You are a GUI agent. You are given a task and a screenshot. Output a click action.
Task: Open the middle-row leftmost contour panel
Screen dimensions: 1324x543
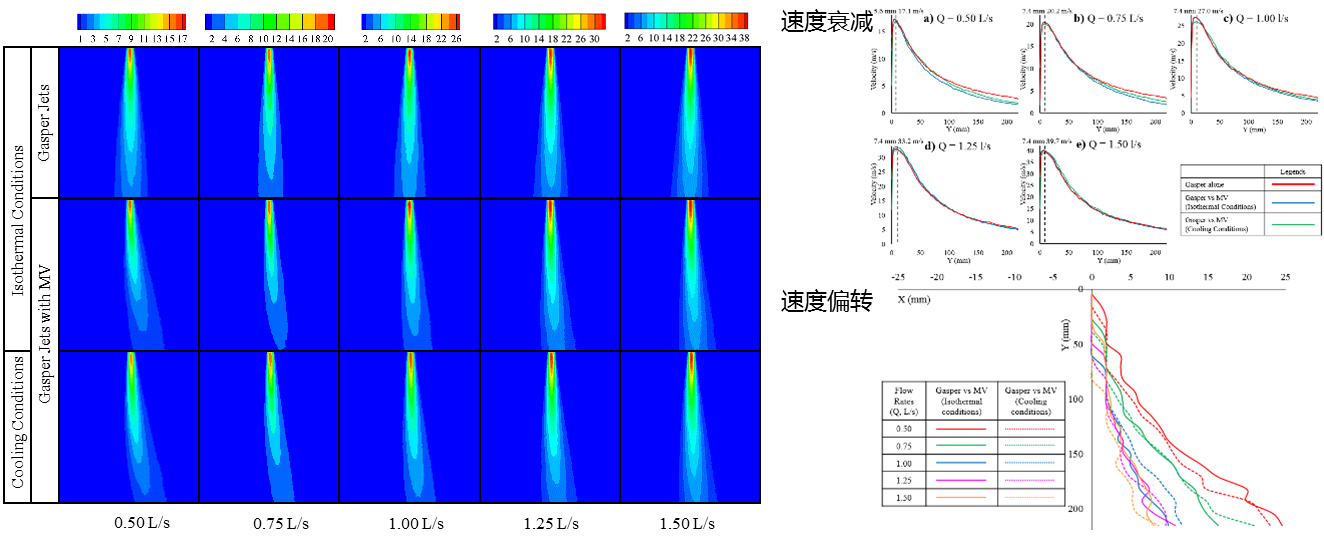coord(130,273)
